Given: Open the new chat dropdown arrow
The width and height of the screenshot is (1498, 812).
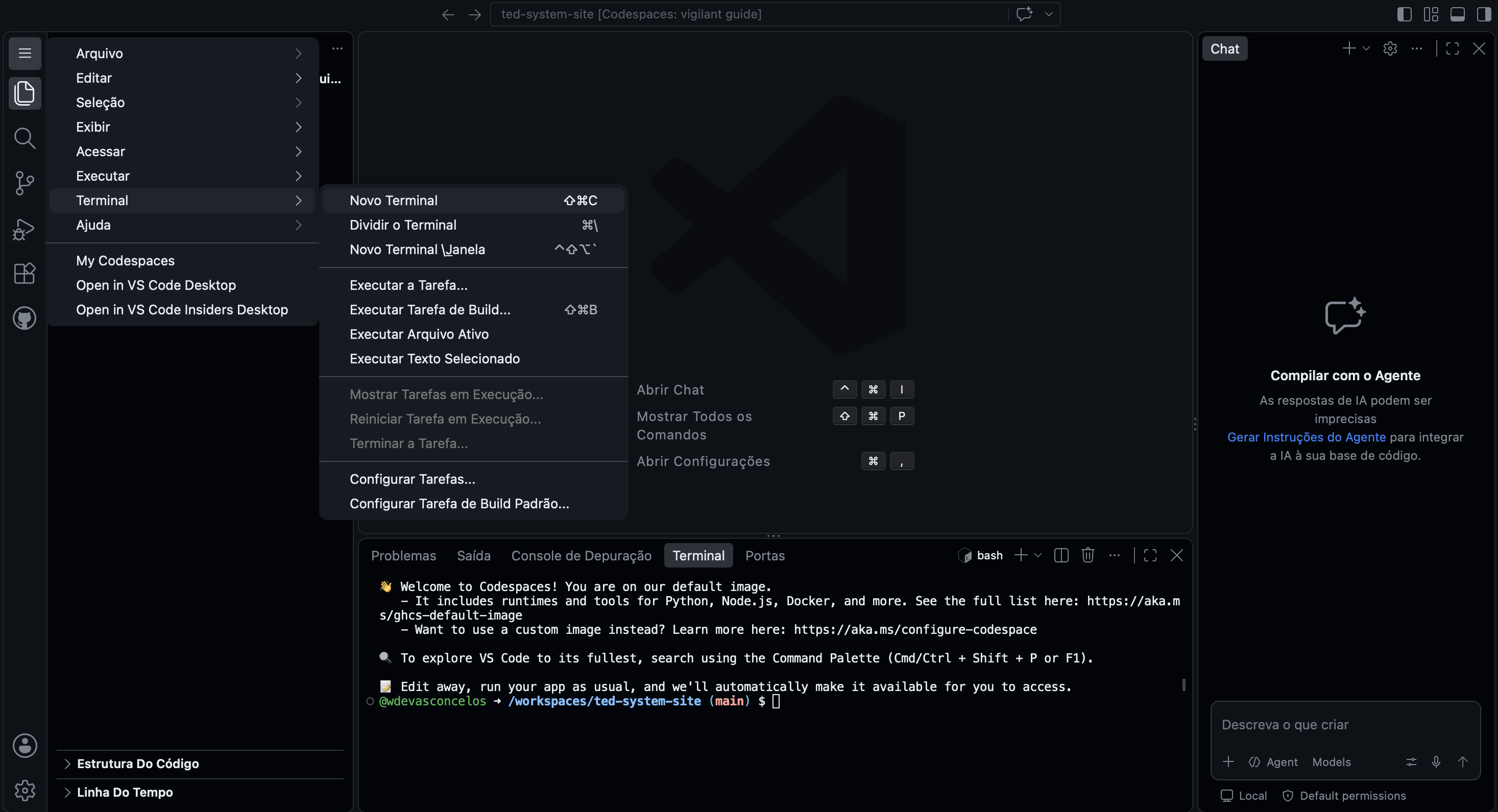Looking at the screenshot, I should tap(1366, 49).
